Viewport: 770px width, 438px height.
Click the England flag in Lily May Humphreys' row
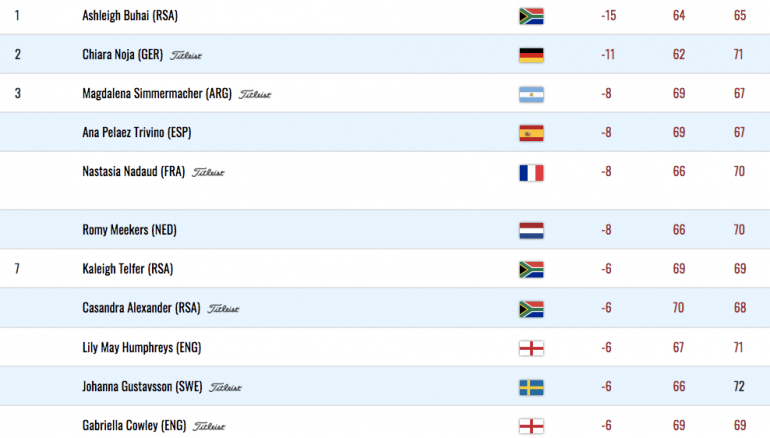[531, 348]
